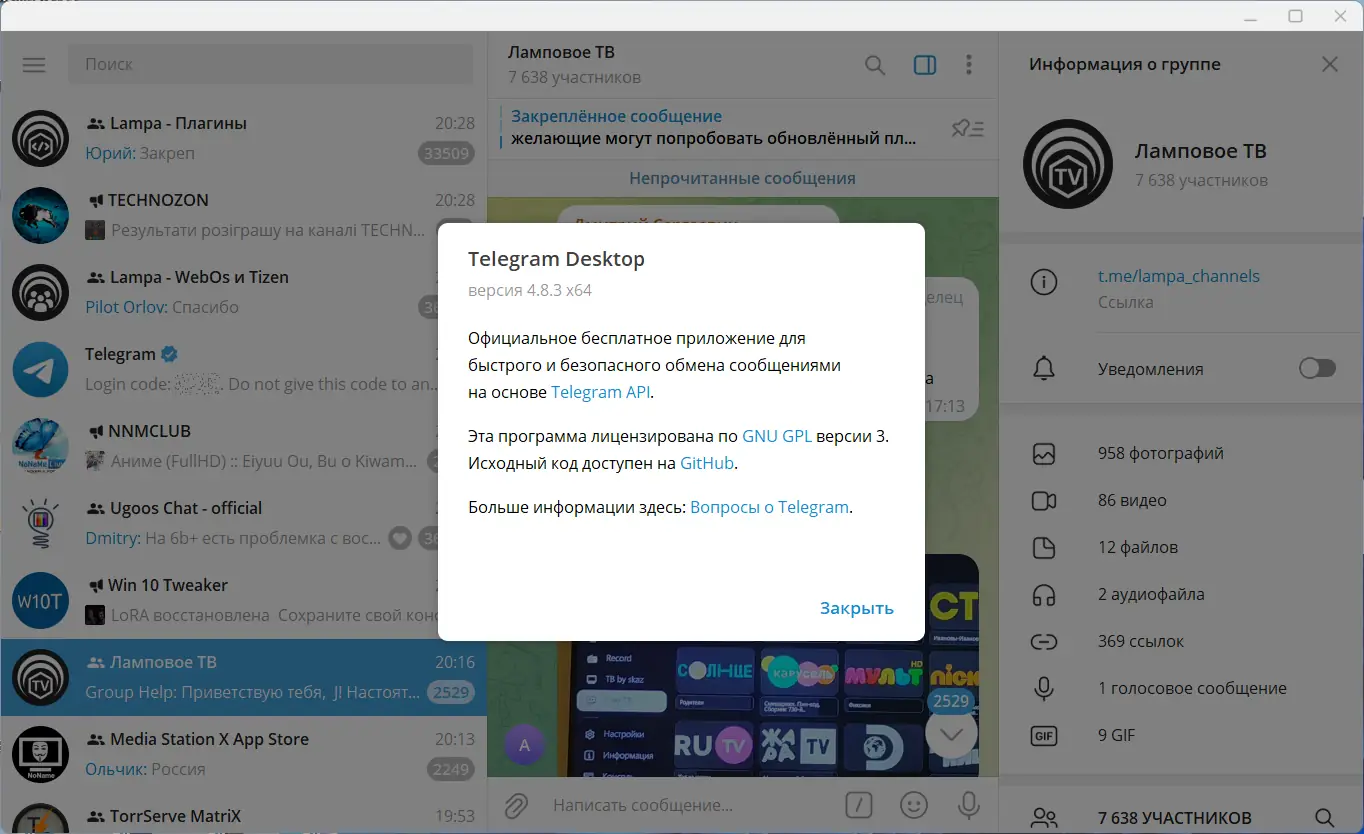The width and height of the screenshot is (1364, 834).
Task: Enable notifications for Ламповое ТВ
Action: [x=1317, y=368]
